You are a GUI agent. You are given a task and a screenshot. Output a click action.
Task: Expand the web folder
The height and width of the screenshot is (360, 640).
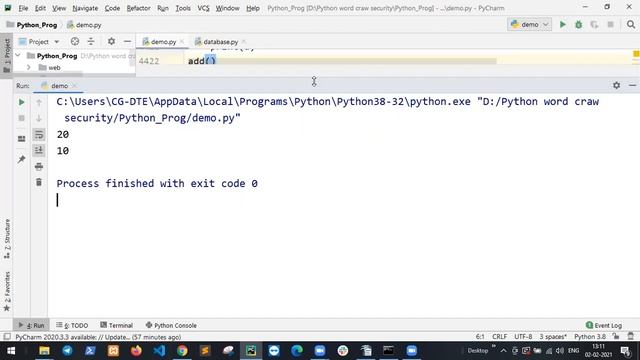[x=29, y=67]
